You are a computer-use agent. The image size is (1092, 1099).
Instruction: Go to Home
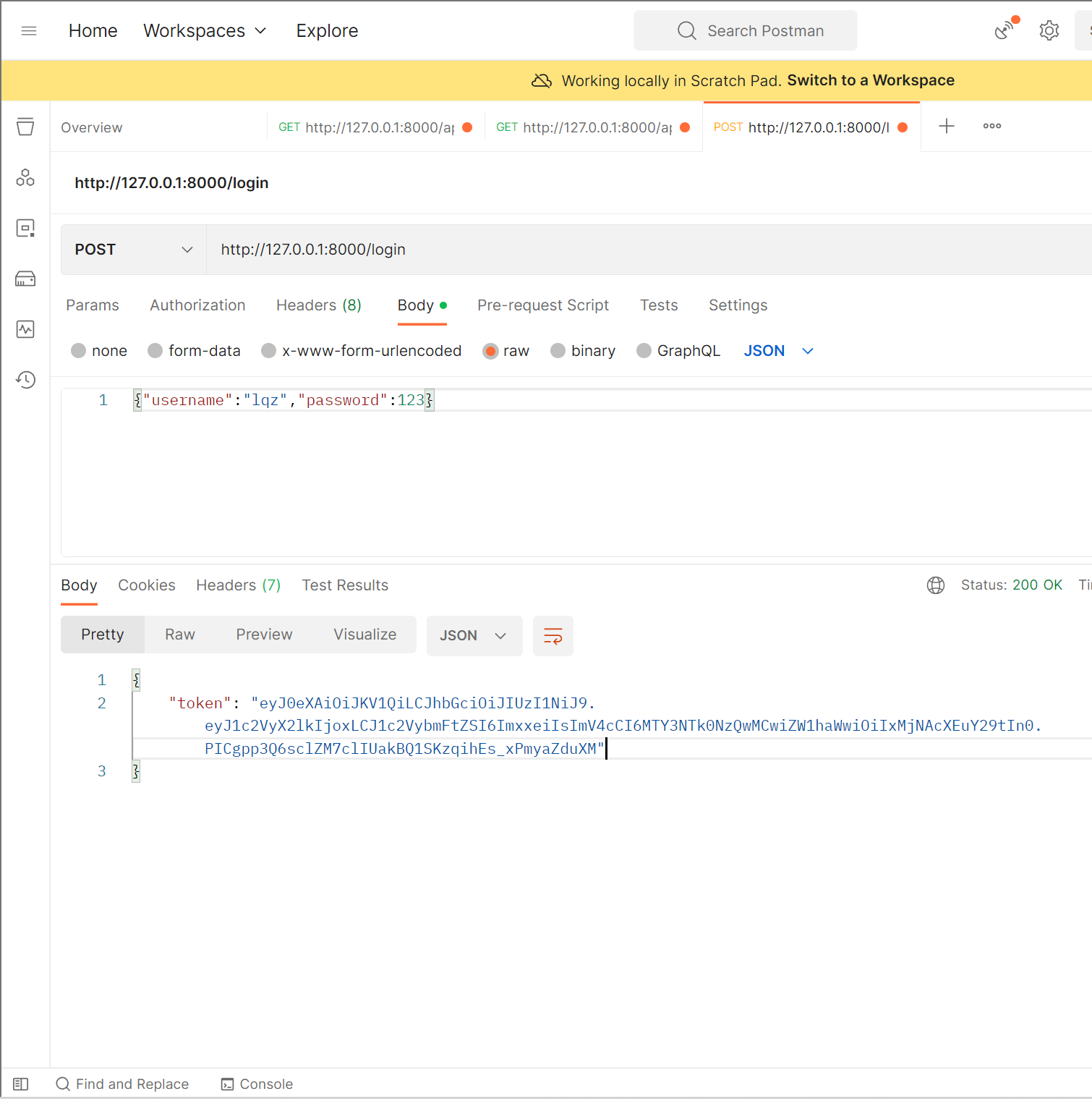tap(93, 30)
